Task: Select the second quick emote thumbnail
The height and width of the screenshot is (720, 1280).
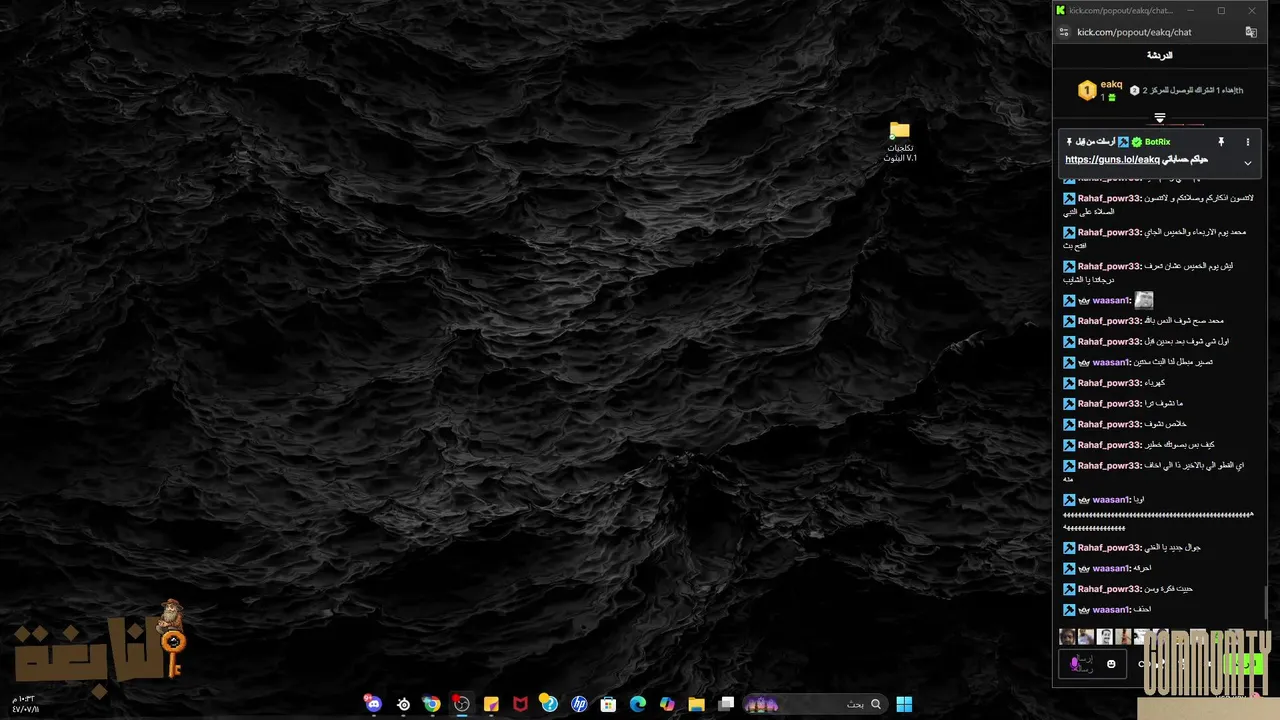Action: (1086, 637)
